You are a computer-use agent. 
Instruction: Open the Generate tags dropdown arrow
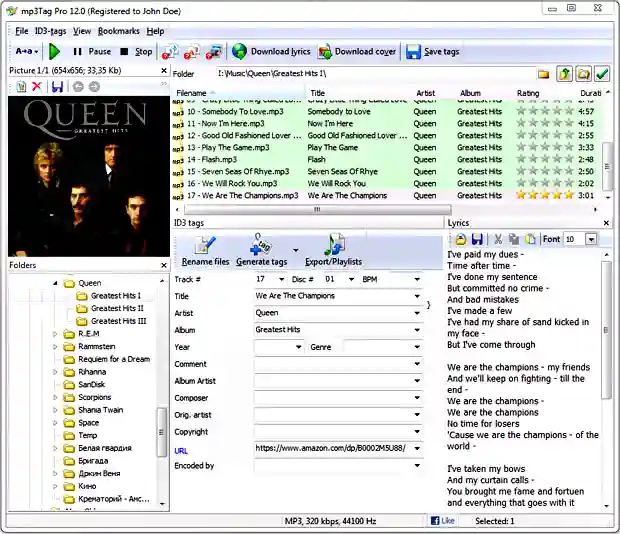click(295, 250)
